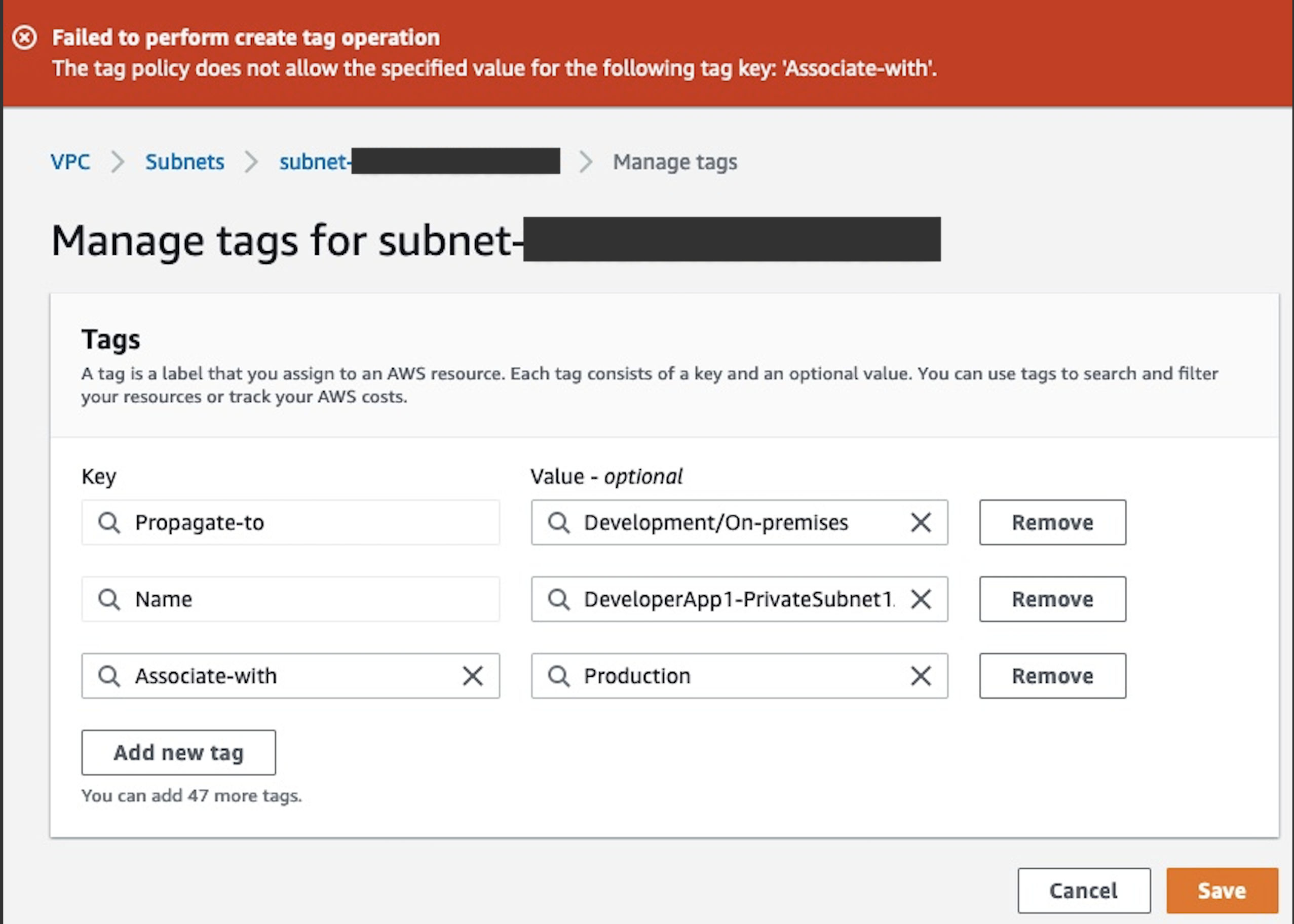This screenshot has height=924, width=1294.
Task: Open the VPC breadcrumb link
Action: 70,162
